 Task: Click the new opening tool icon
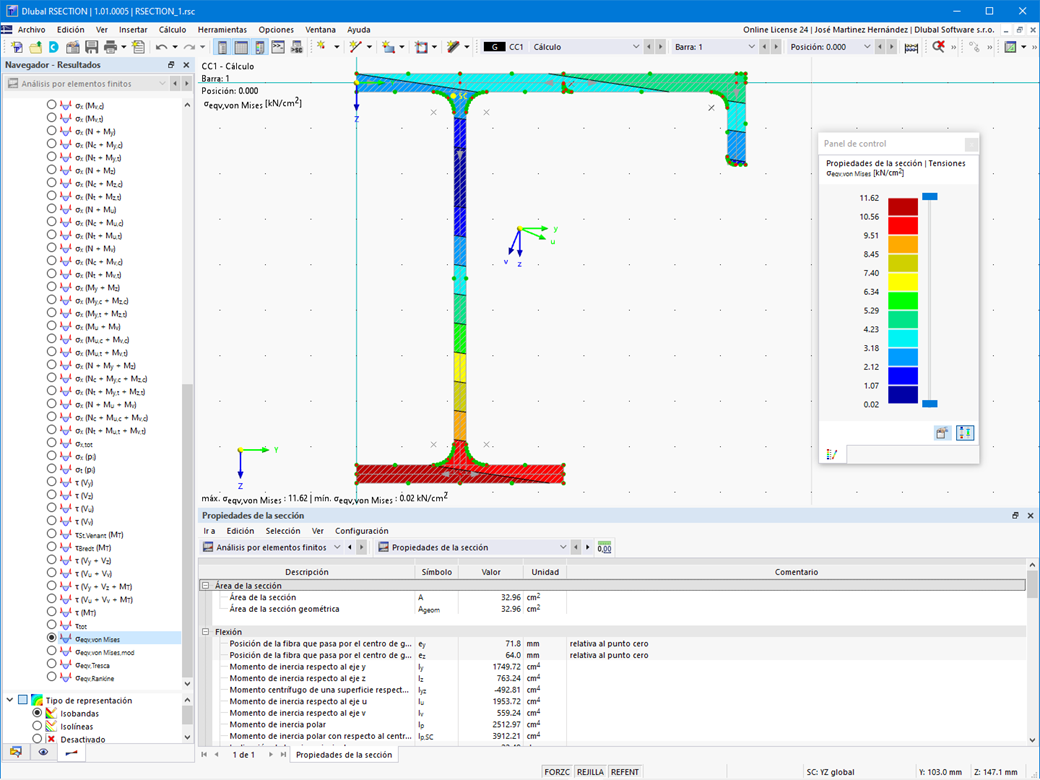click(421, 47)
